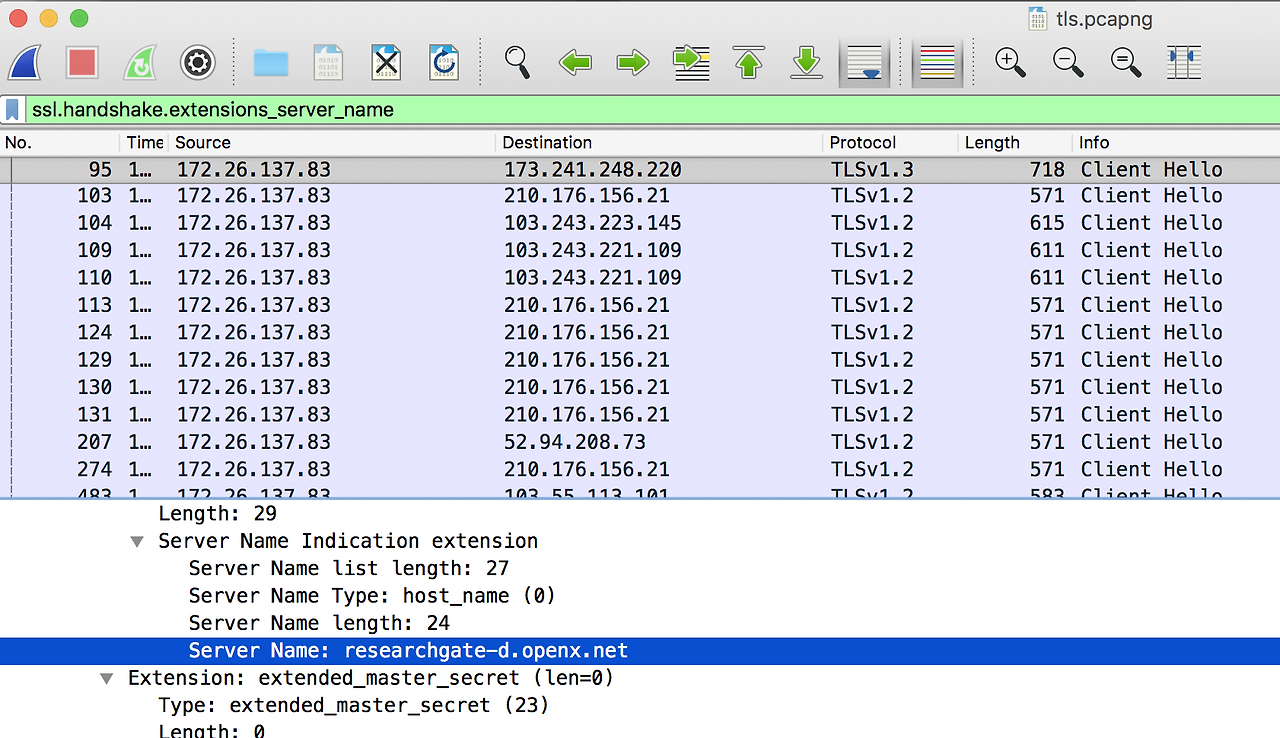
Task: Stop the running capture
Action: coord(82,63)
